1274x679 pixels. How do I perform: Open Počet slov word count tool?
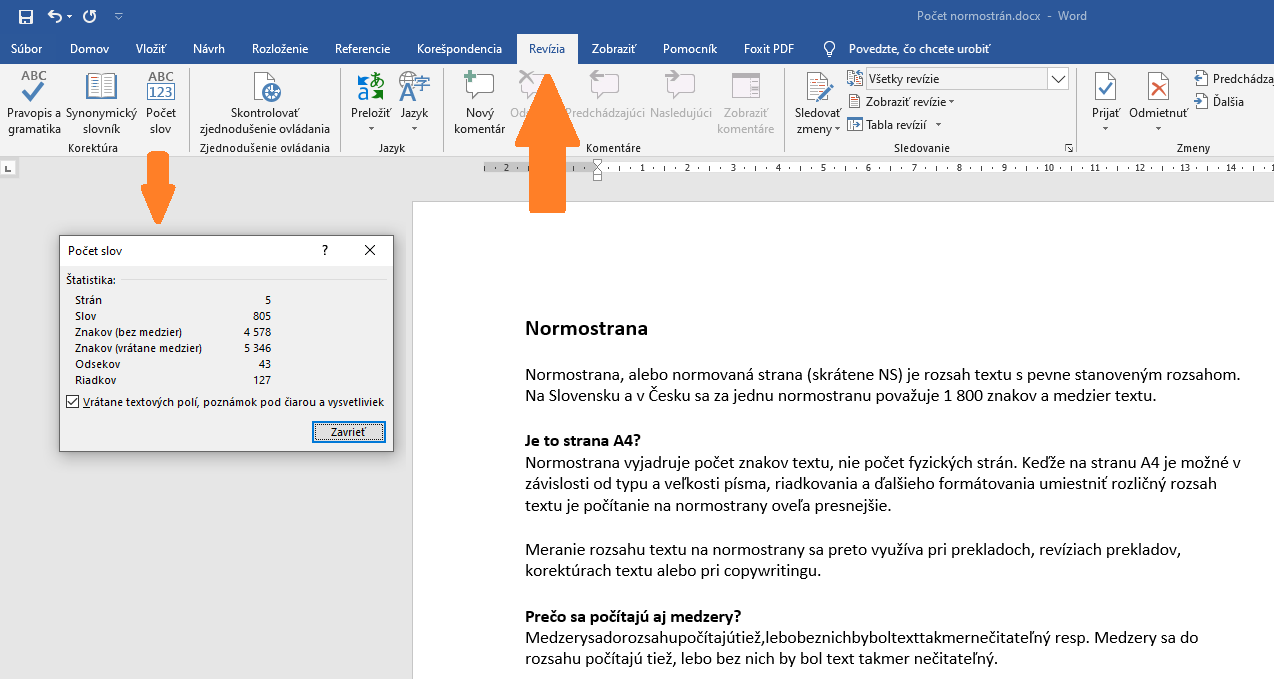coord(161,103)
